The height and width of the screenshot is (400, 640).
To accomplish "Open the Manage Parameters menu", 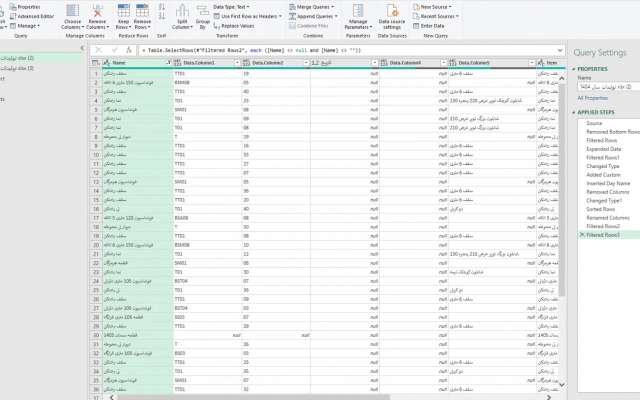I will (358, 17).
